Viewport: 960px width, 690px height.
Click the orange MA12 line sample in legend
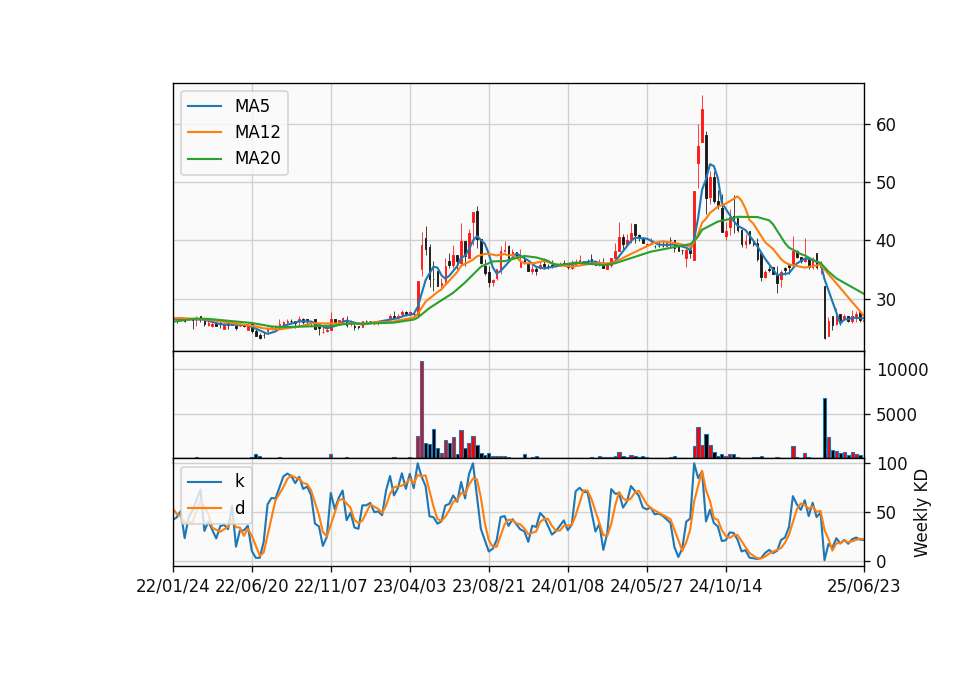click(204, 132)
